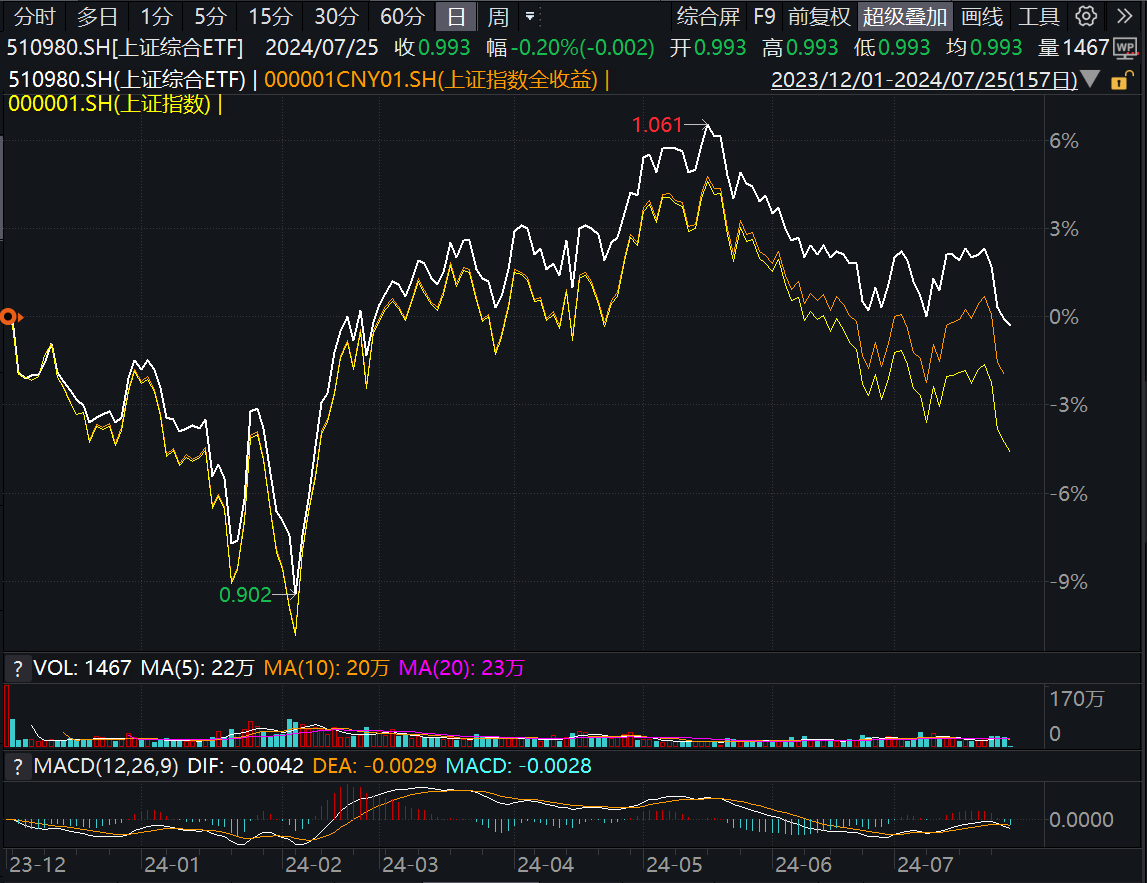Screen dimensions: 1147x883
Task: Switch to the 分时 intraday tab
Action: click(x=35, y=17)
